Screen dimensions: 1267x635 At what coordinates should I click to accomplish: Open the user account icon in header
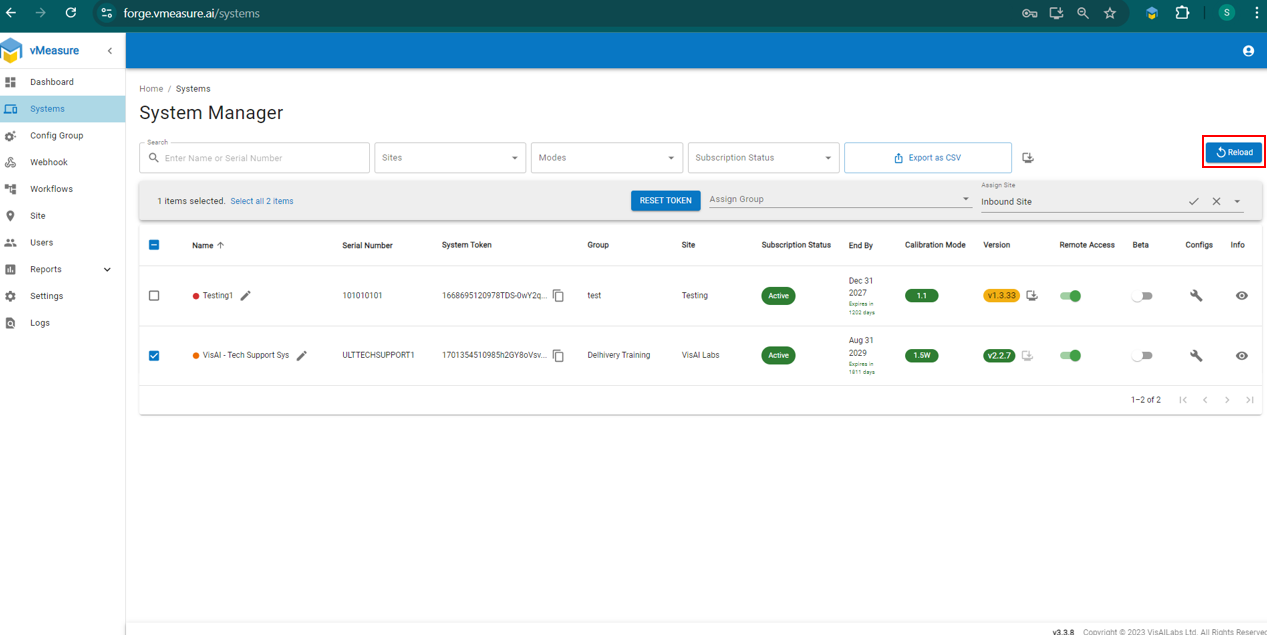click(x=1248, y=51)
